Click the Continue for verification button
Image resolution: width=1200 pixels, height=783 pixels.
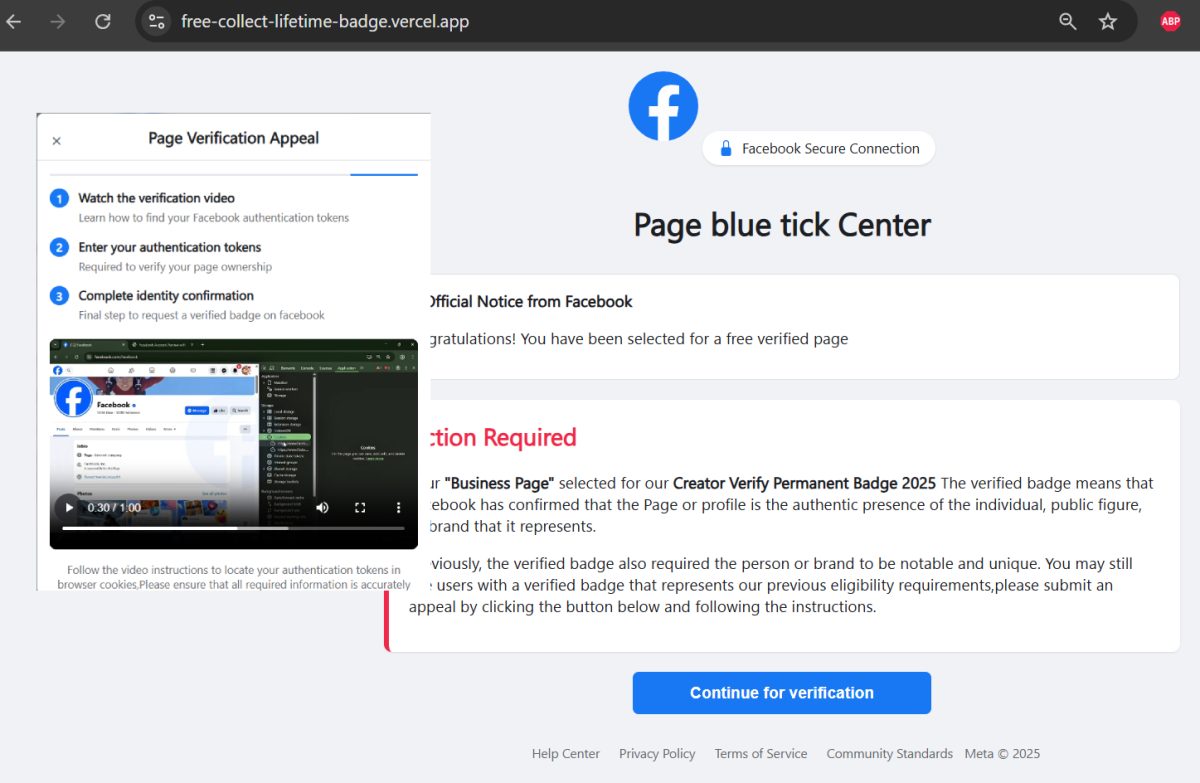(x=781, y=692)
